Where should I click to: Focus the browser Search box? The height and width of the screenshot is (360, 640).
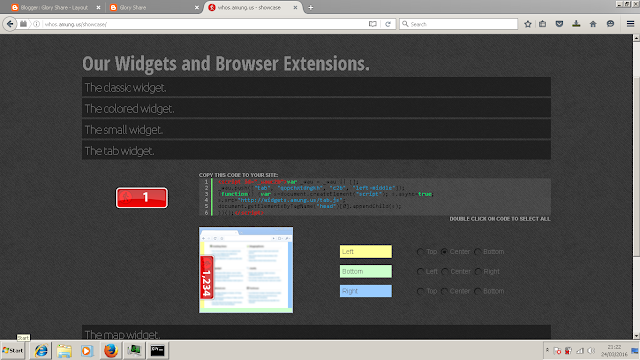(x=458, y=24)
